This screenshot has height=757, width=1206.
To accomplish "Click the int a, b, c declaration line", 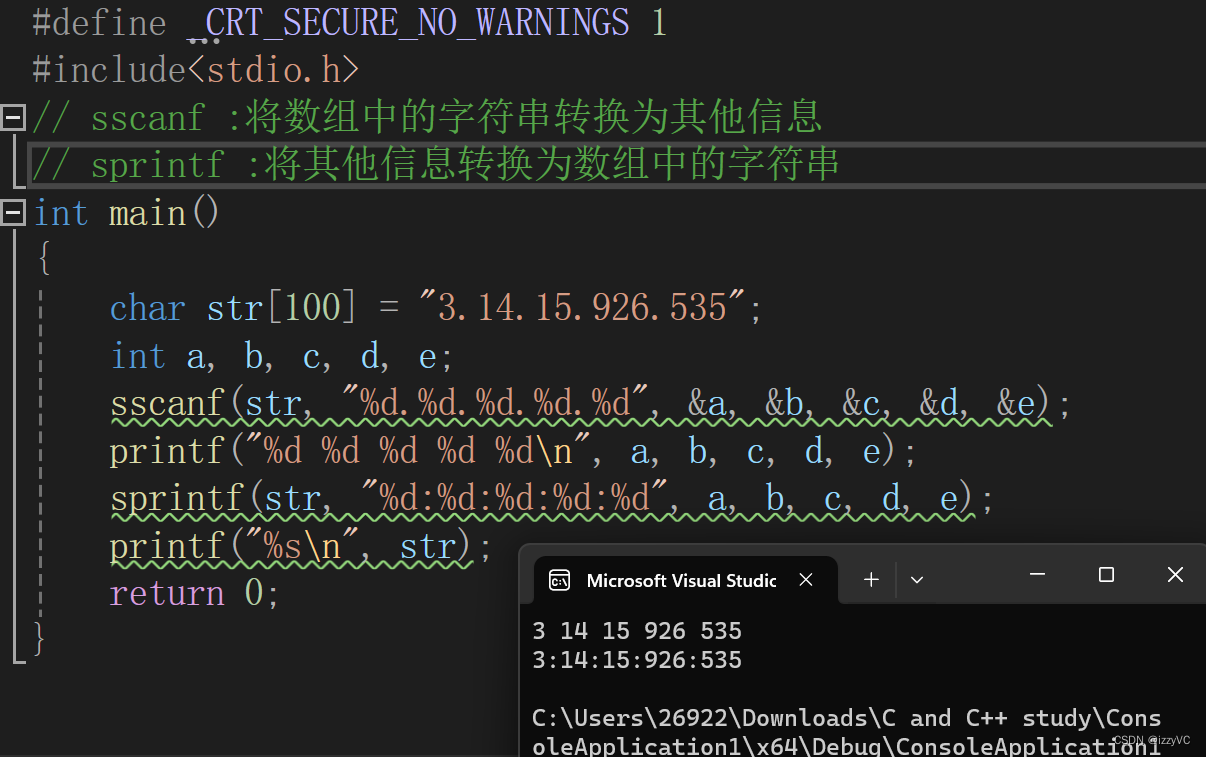I will (280, 355).
